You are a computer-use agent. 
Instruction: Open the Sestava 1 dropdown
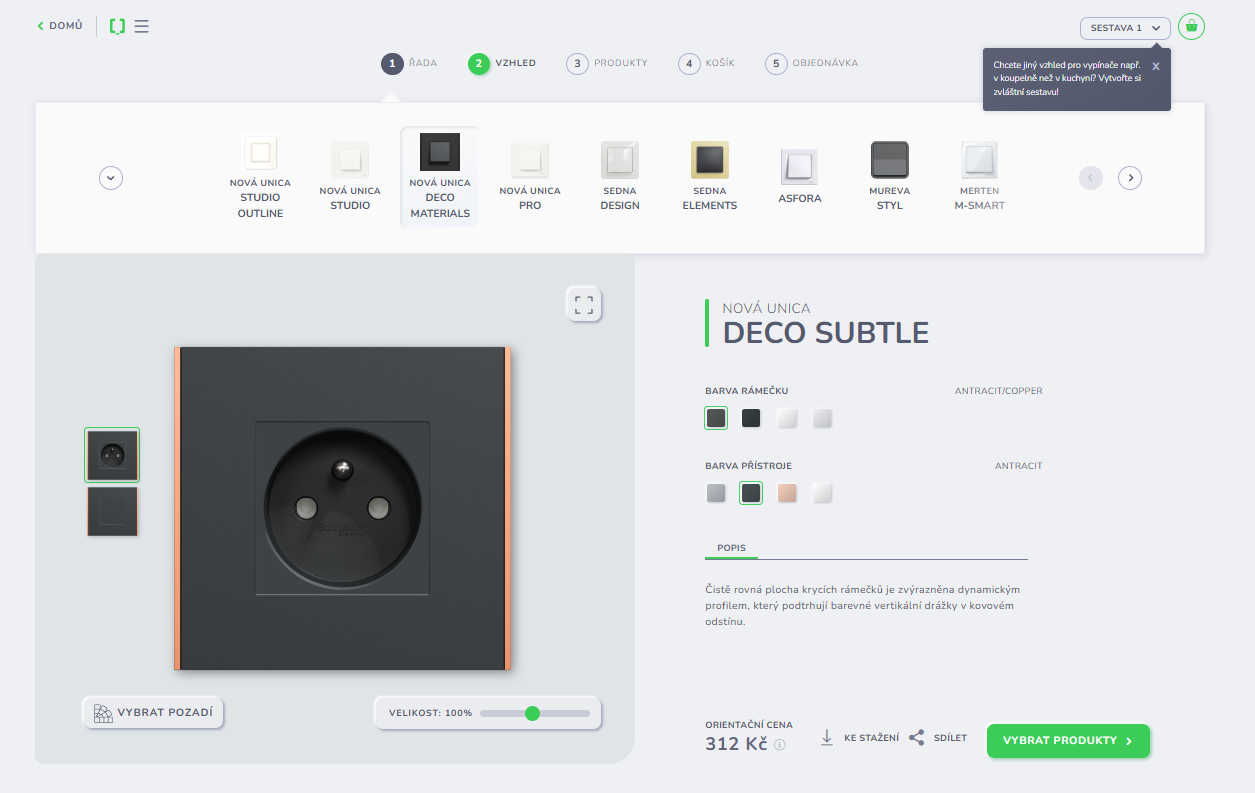tap(1124, 28)
